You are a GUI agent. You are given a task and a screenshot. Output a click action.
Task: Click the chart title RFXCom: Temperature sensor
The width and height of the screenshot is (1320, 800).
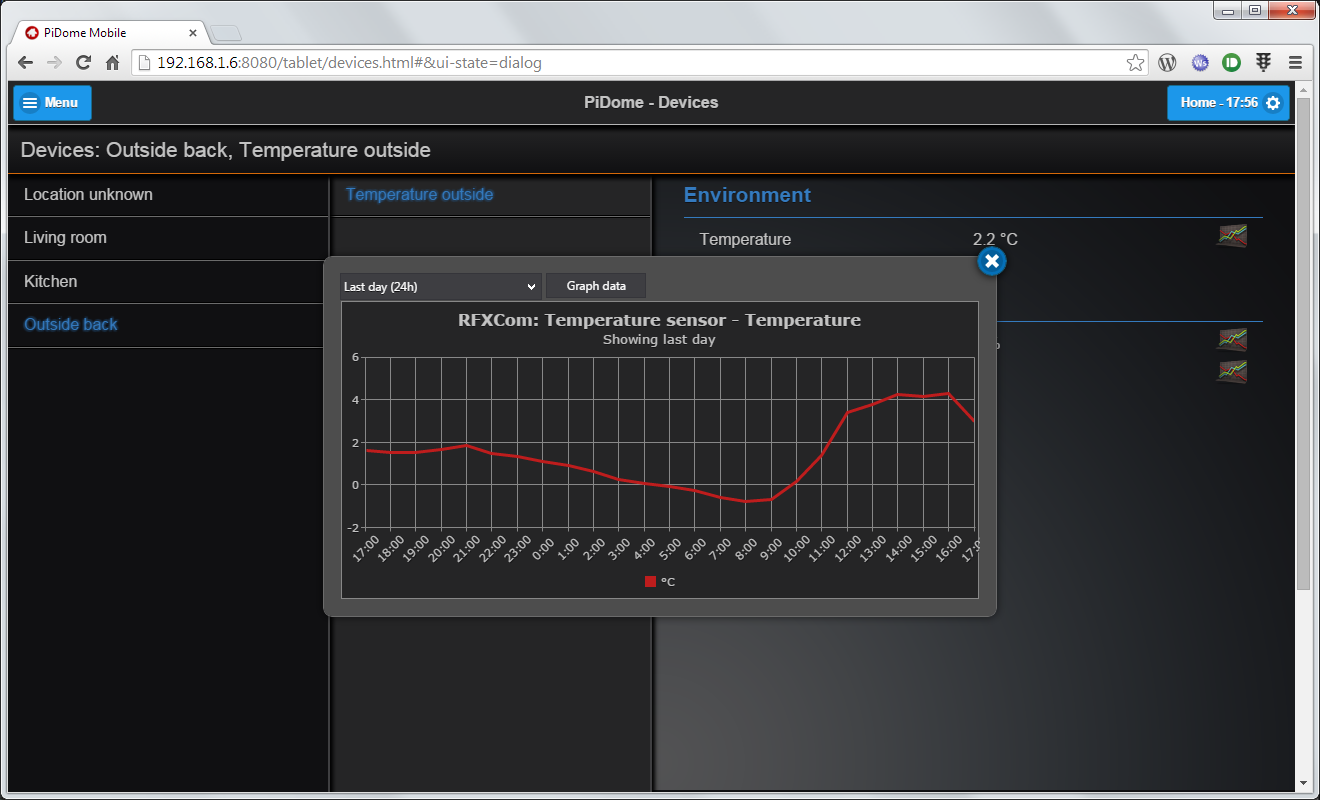[x=659, y=320]
